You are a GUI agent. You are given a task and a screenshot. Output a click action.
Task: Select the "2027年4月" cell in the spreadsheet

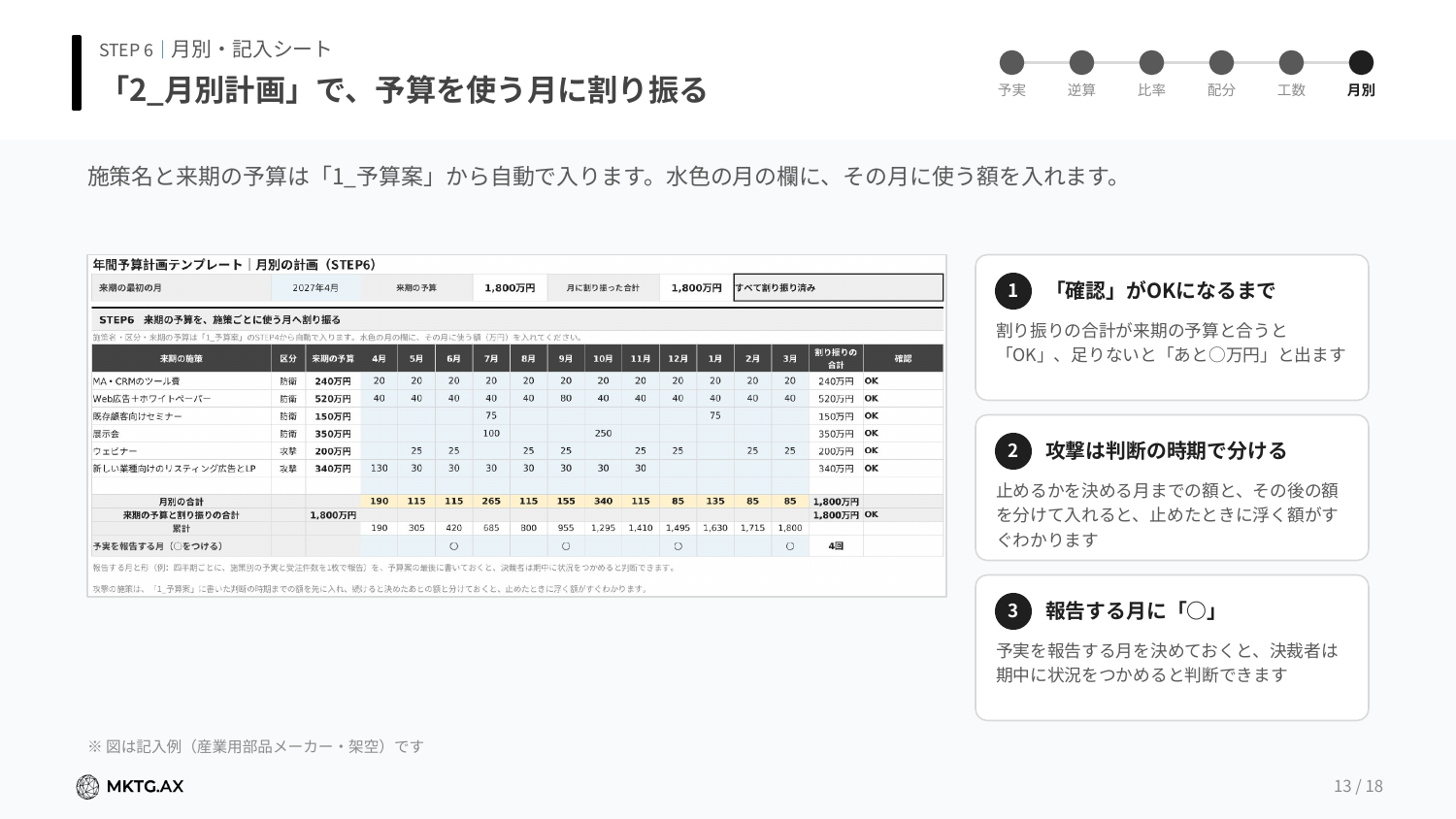tap(315, 288)
